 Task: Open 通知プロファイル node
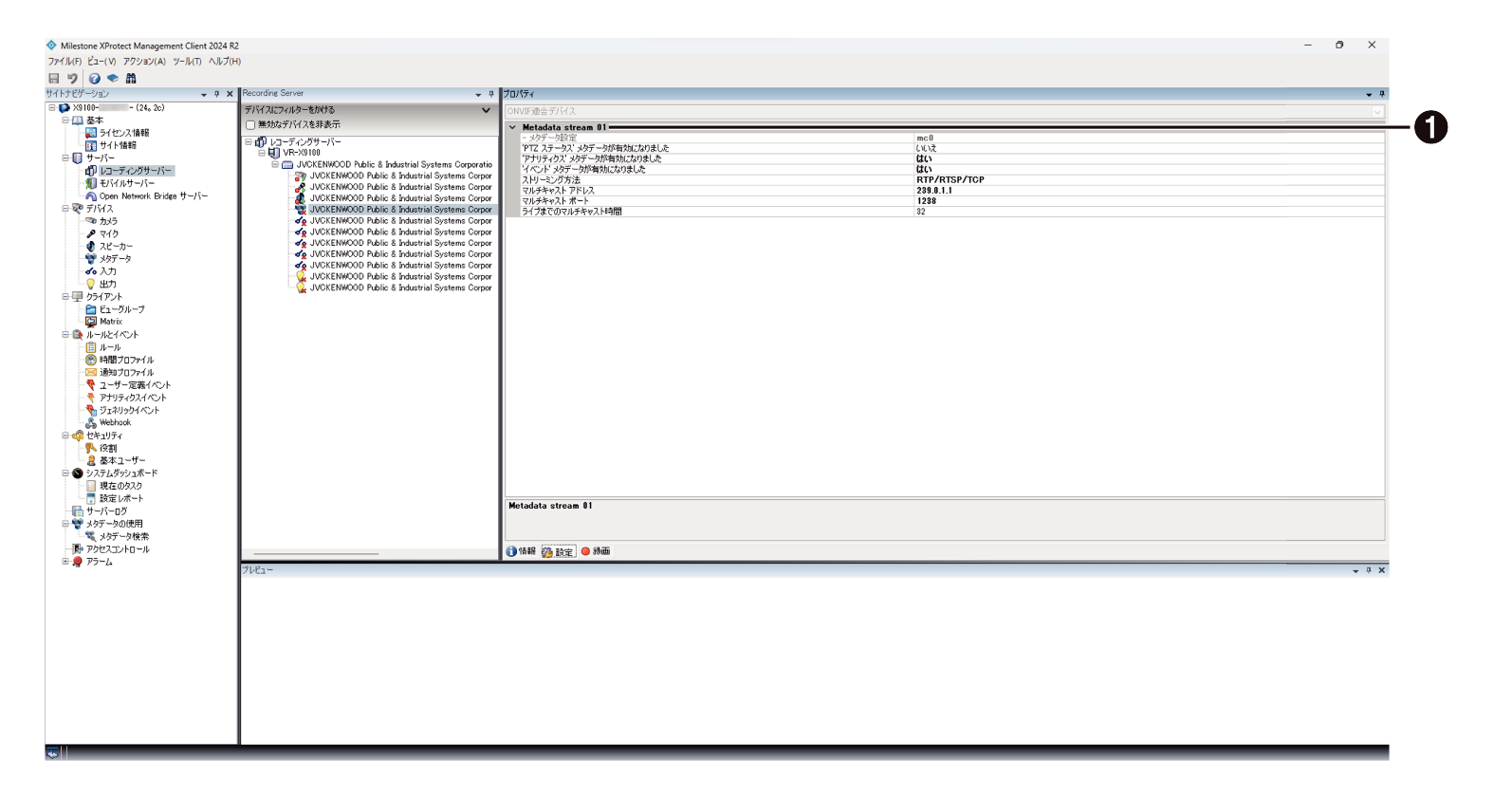pyautogui.click(x=126, y=373)
